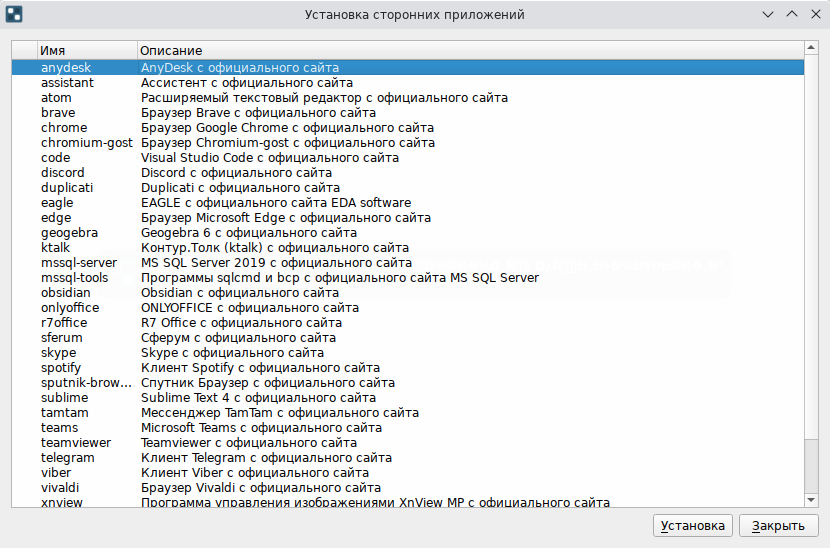Pick the obsidian row
The height and width of the screenshot is (548, 830).
click(x=408, y=292)
